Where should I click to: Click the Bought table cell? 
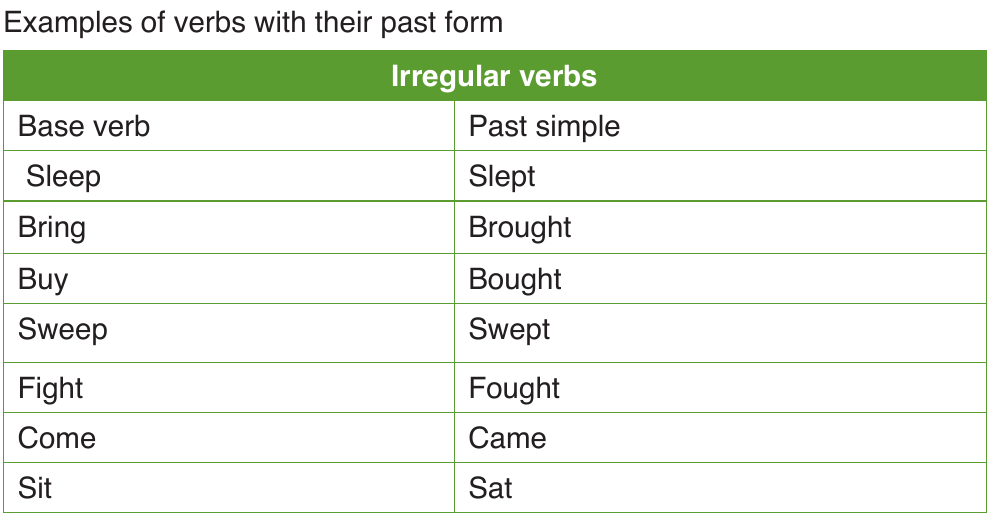click(x=720, y=279)
